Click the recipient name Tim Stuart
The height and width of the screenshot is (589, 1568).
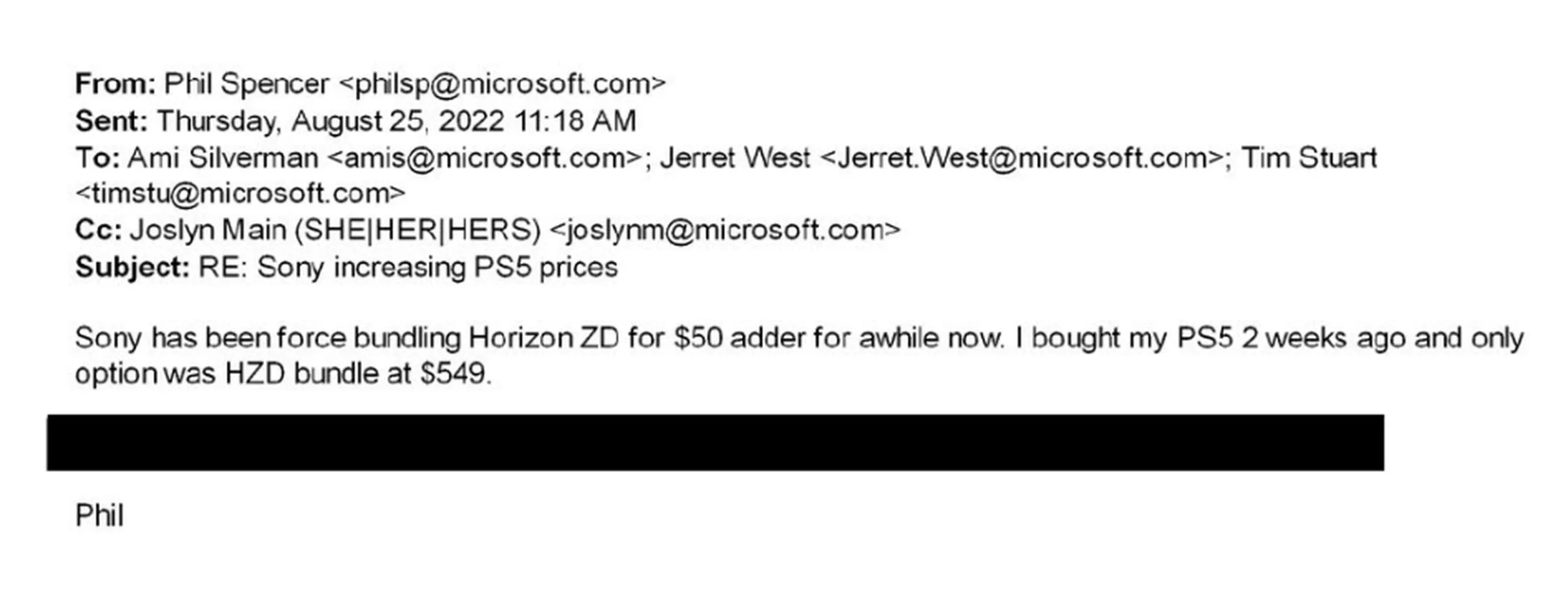point(1309,159)
